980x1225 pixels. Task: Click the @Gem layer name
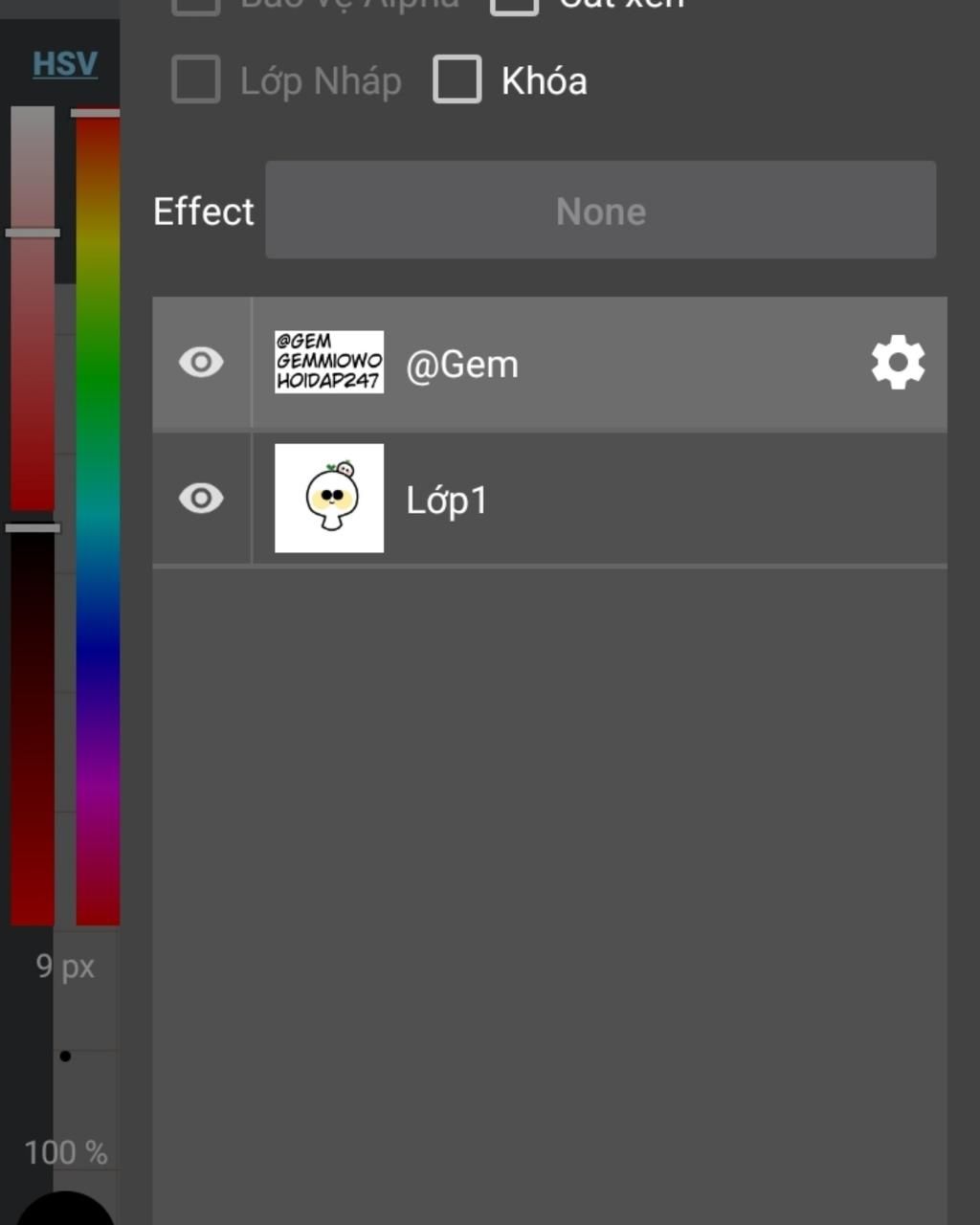point(462,365)
